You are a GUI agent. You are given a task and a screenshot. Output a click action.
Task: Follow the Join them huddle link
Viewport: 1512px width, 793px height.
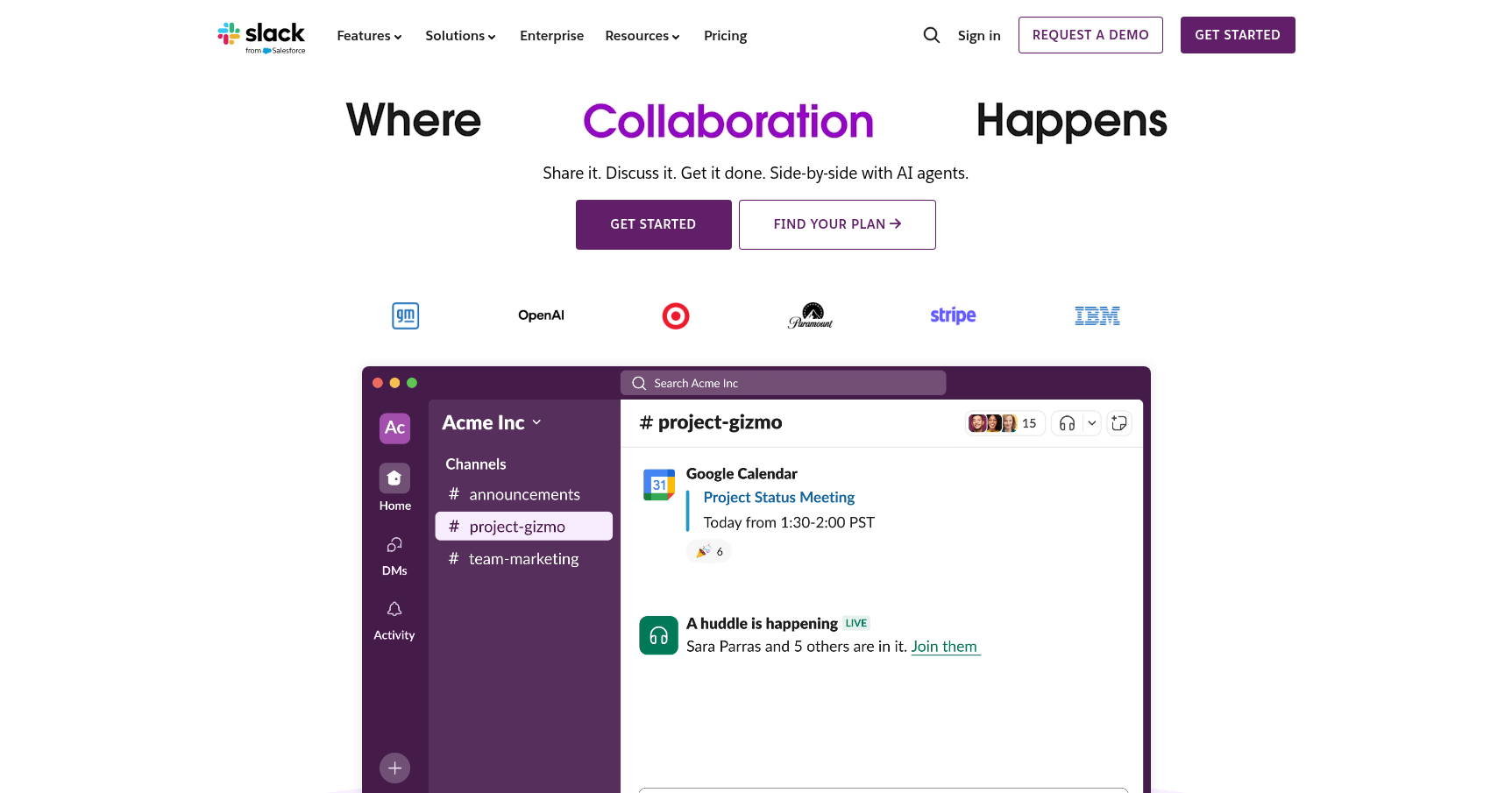[945, 646]
